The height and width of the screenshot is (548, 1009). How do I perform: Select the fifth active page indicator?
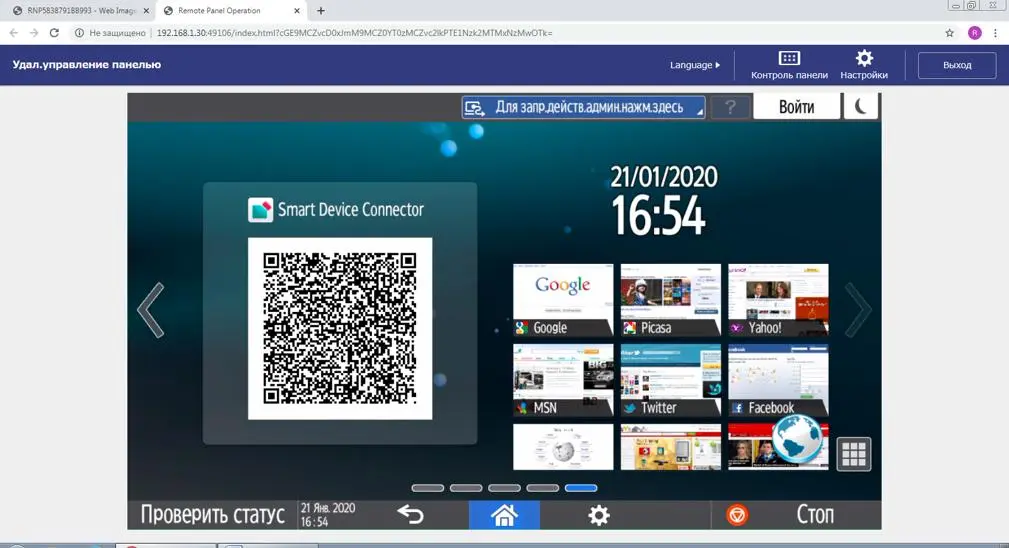[581, 488]
